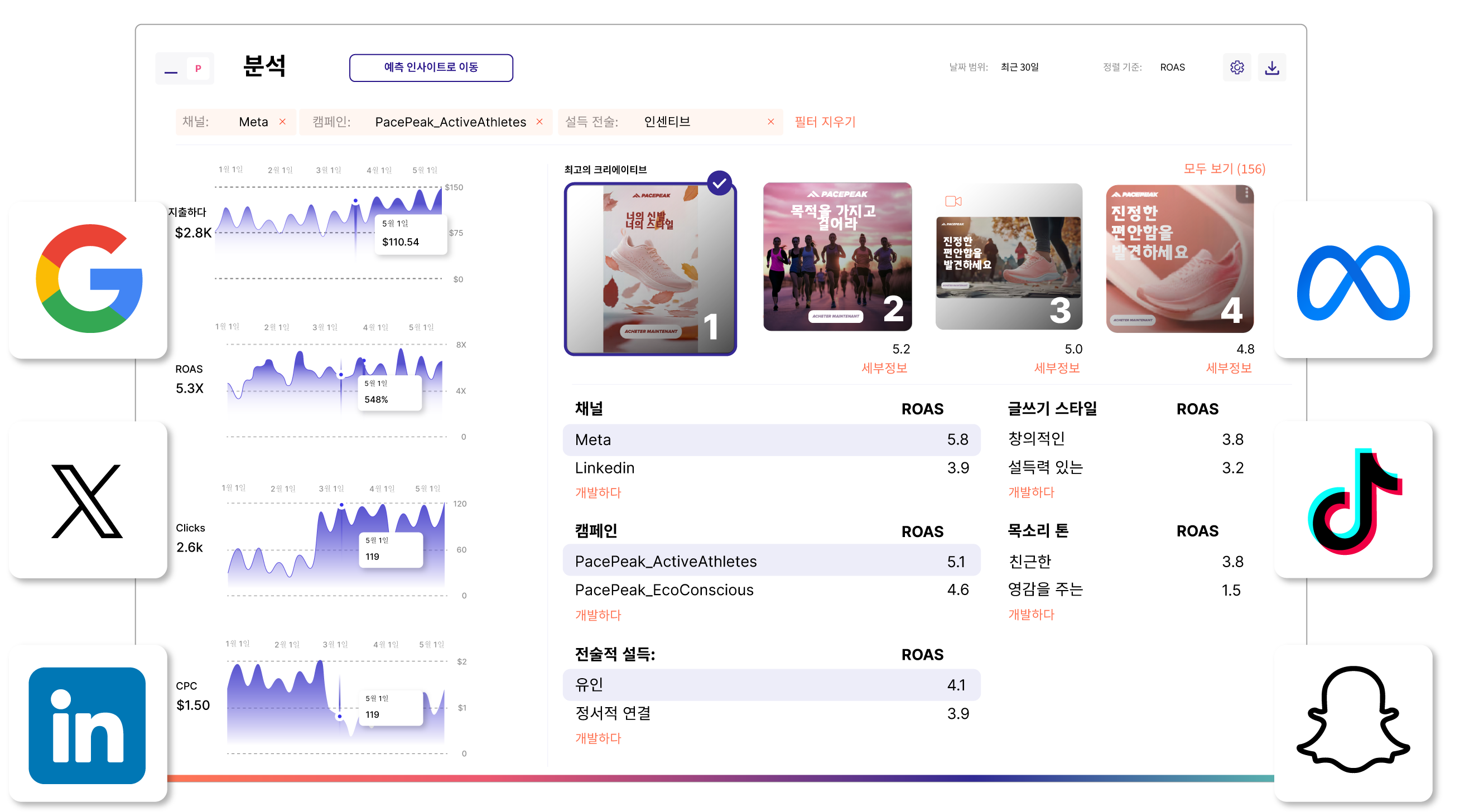Toggle checkmark on top creative 1
The width and height of the screenshot is (1474, 812).
(719, 183)
